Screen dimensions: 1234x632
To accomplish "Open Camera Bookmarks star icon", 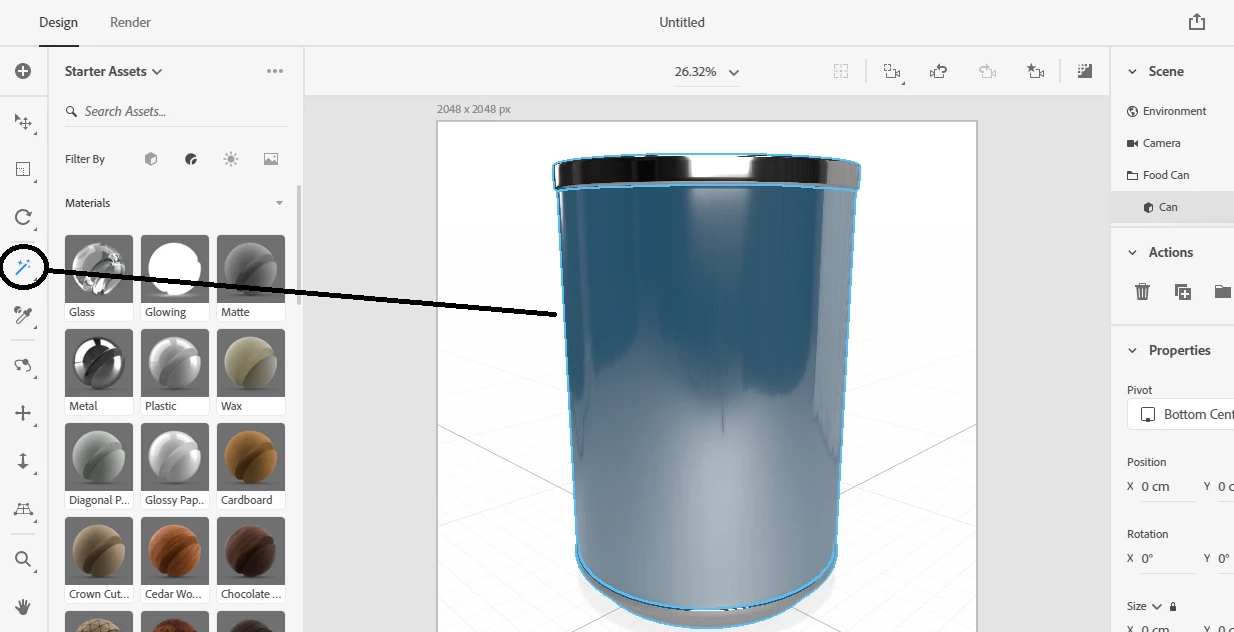I will click(x=1035, y=71).
